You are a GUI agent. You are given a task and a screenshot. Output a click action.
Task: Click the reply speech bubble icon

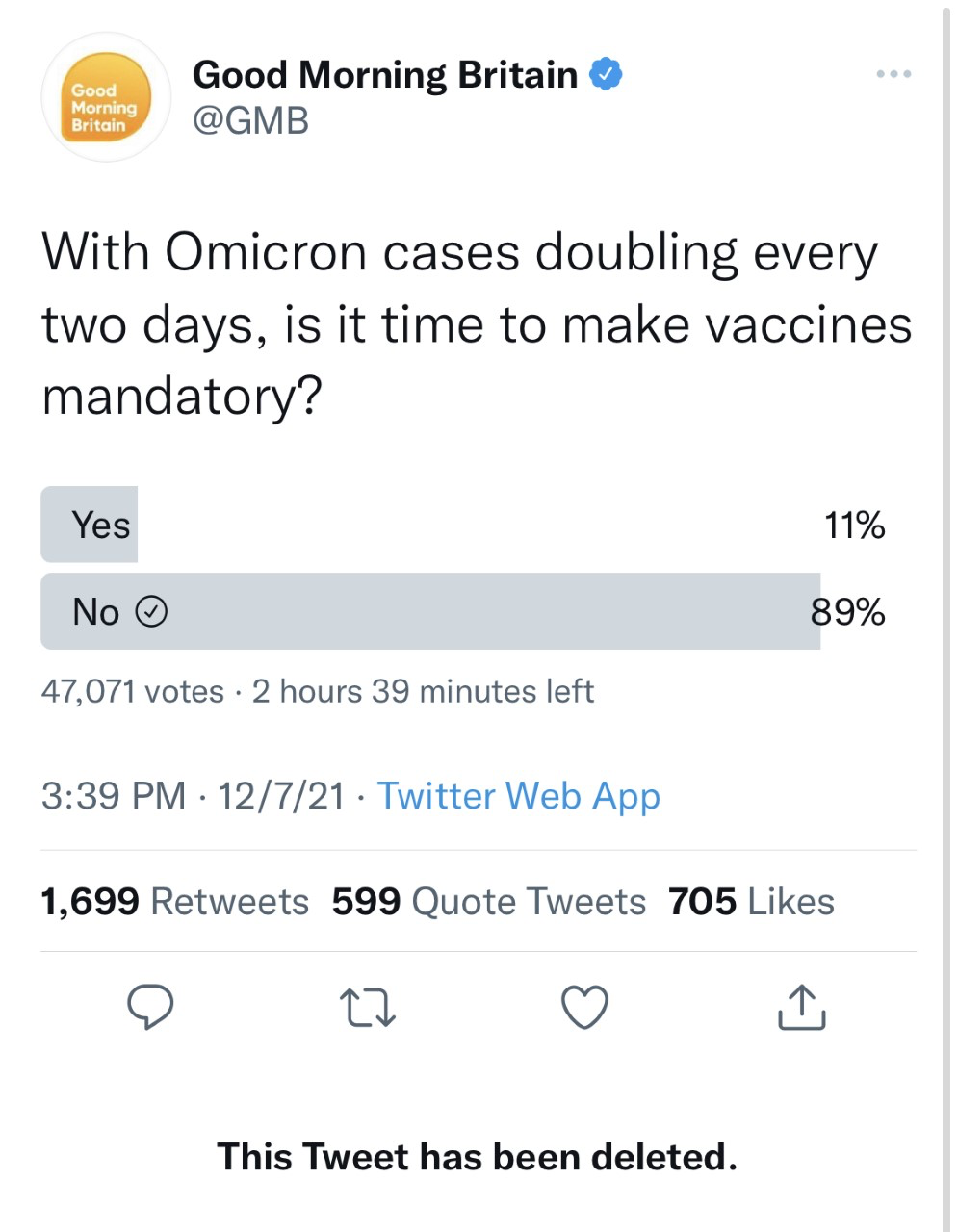click(151, 1007)
